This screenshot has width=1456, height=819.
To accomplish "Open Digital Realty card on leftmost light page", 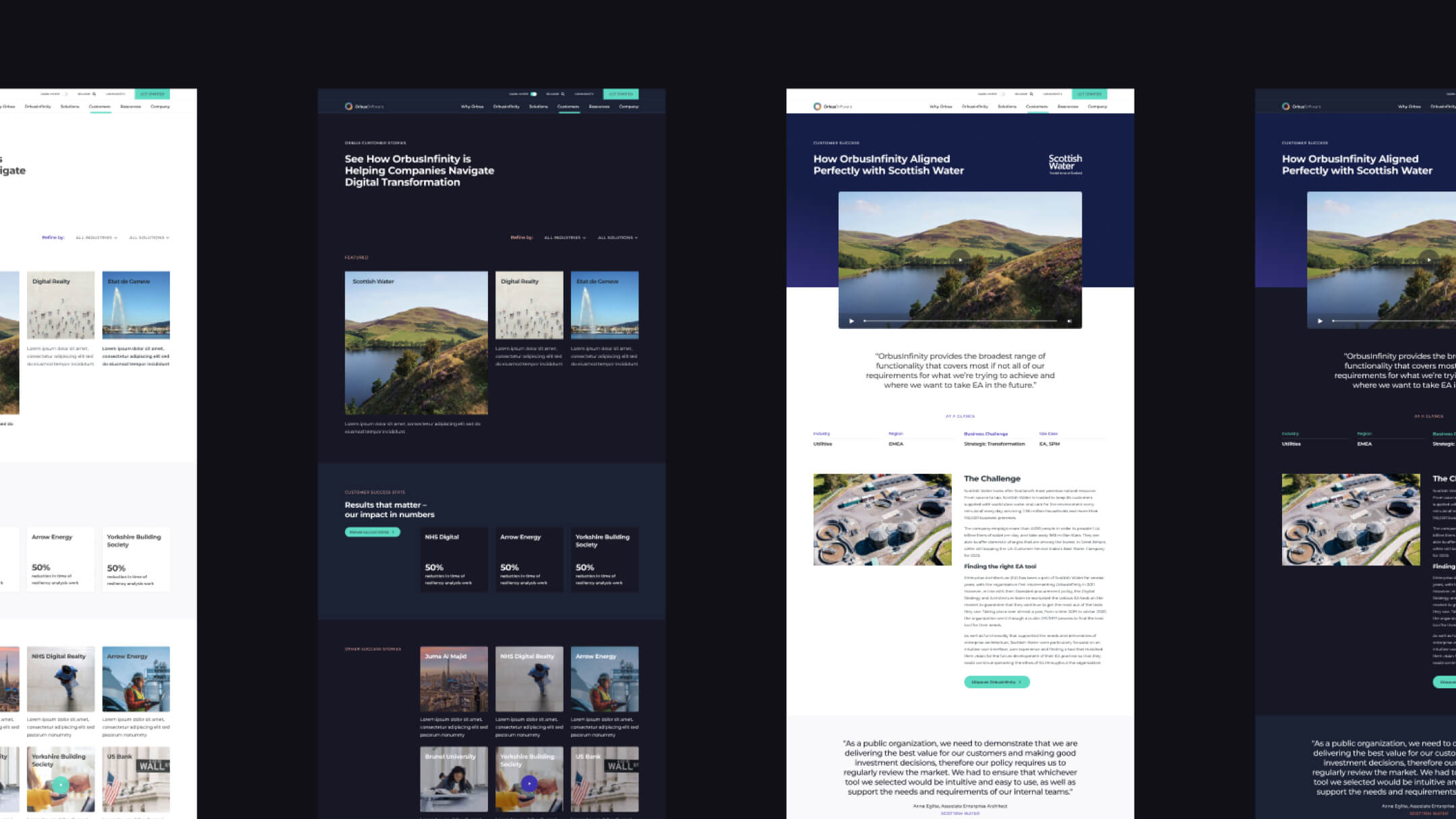I will point(61,305).
